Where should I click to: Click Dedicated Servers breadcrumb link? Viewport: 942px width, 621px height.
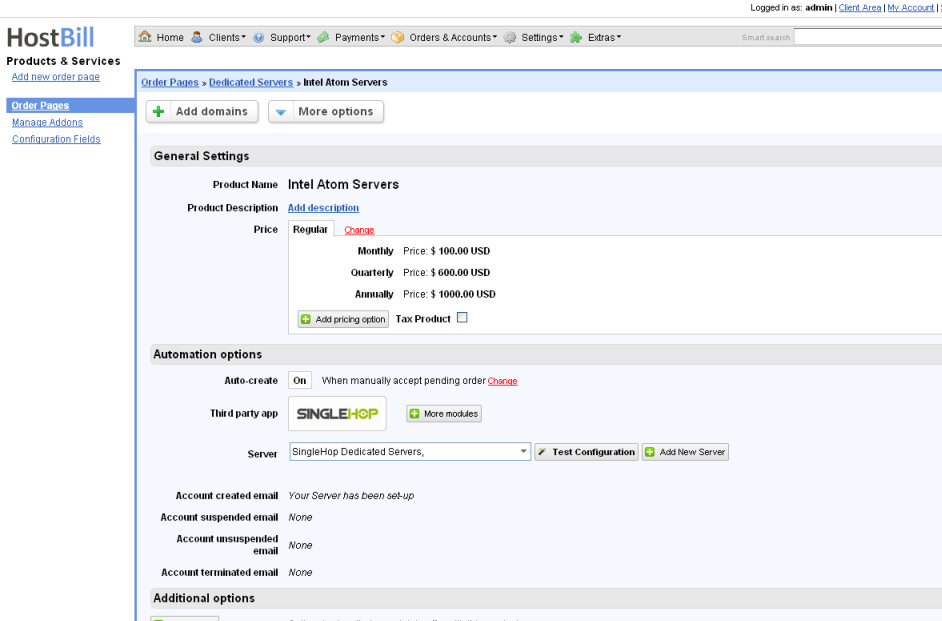click(x=251, y=82)
